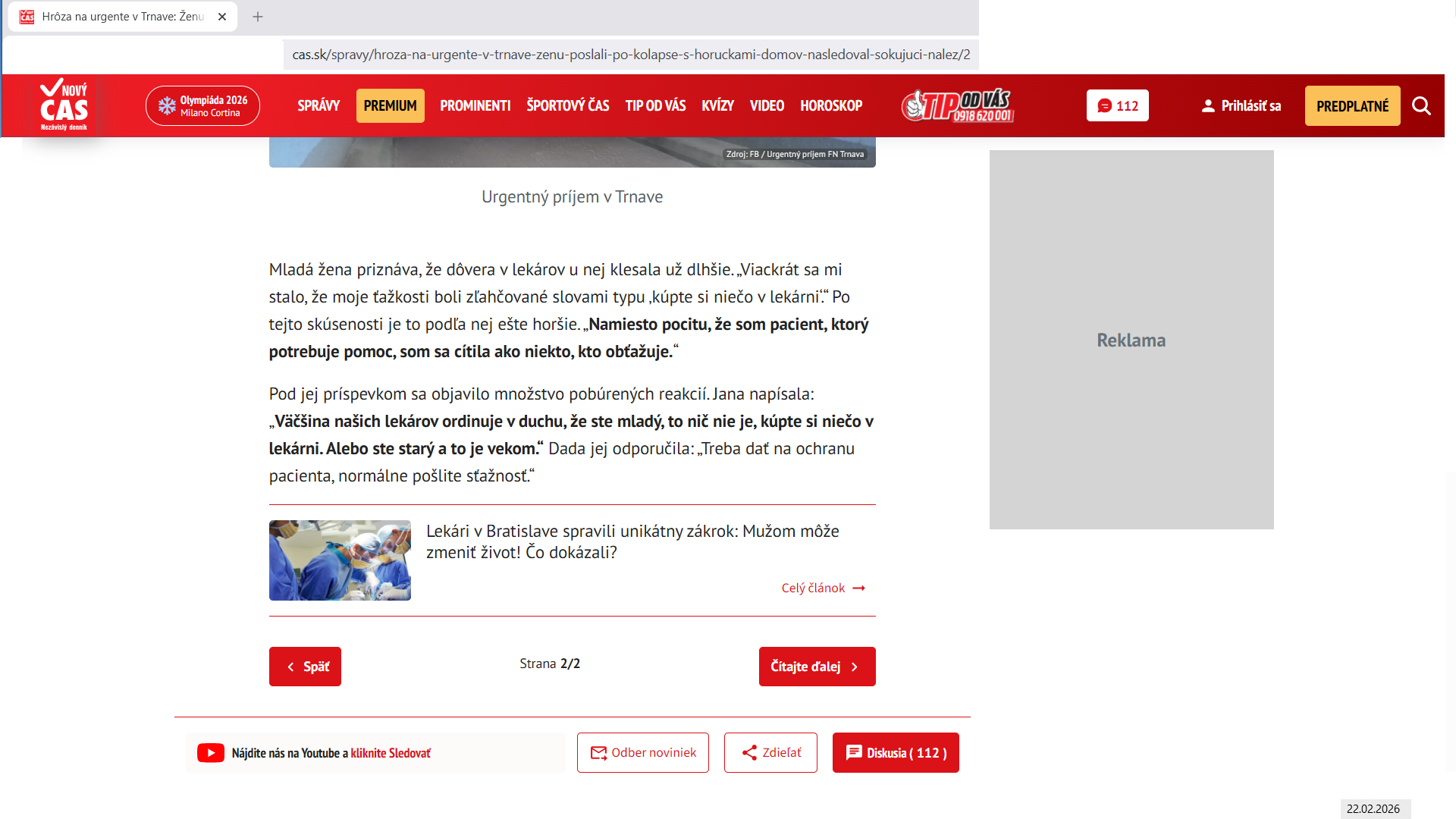Click the YouTube logo icon

(x=211, y=753)
